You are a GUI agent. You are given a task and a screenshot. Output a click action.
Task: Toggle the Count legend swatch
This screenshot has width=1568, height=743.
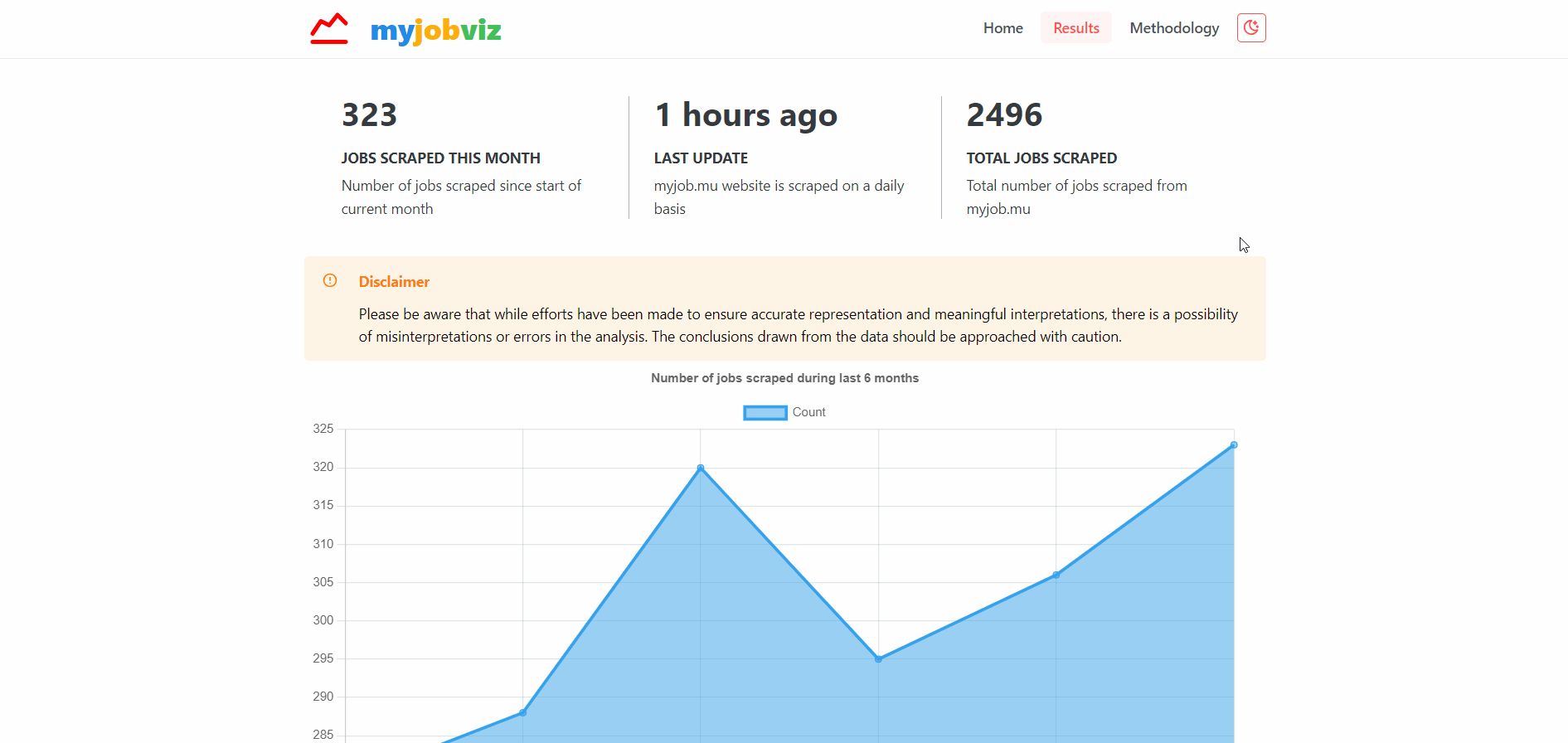click(765, 413)
